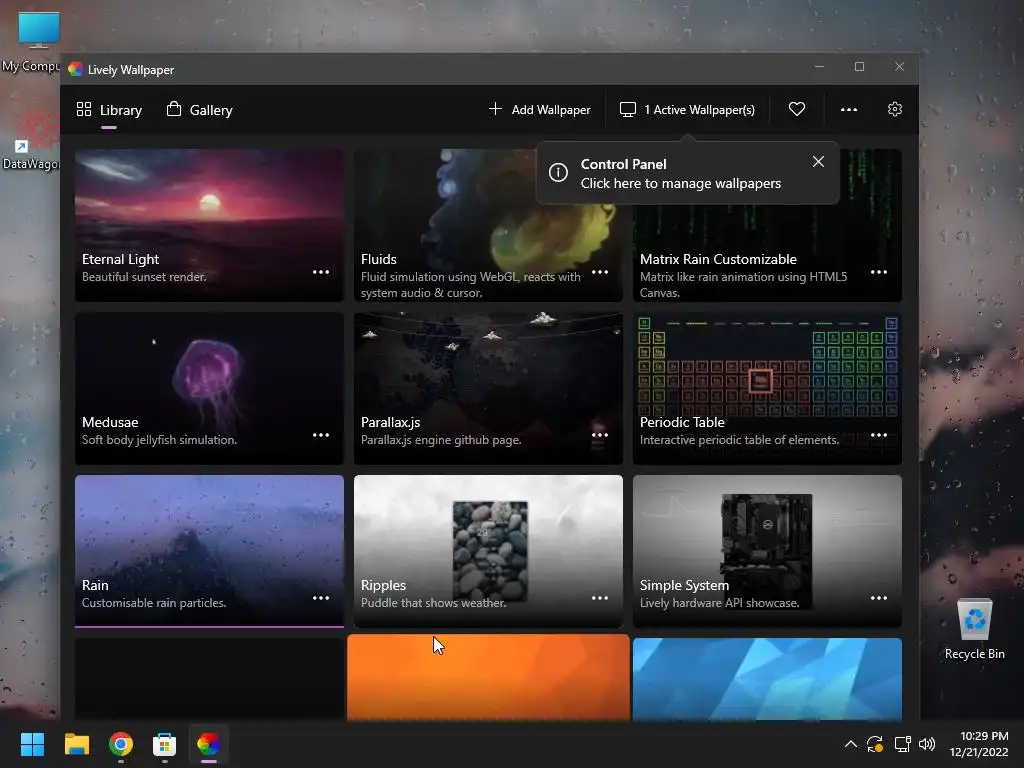This screenshot has height=768, width=1024.
Task: Select the blue polygon wallpaper thumbnail
Action: (767, 679)
